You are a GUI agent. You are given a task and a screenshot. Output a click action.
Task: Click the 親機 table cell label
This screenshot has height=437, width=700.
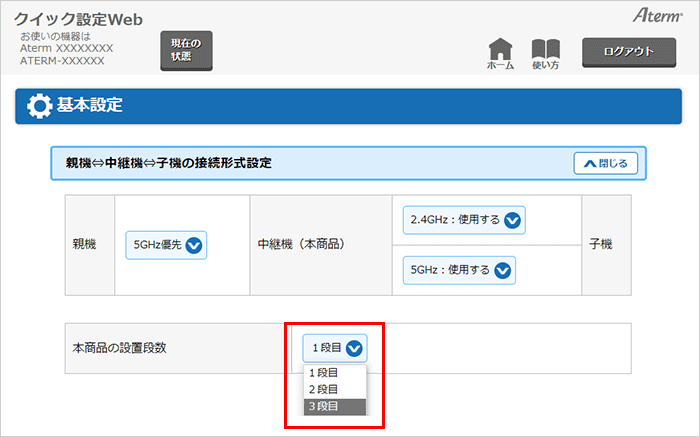pyautogui.click(x=85, y=245)
